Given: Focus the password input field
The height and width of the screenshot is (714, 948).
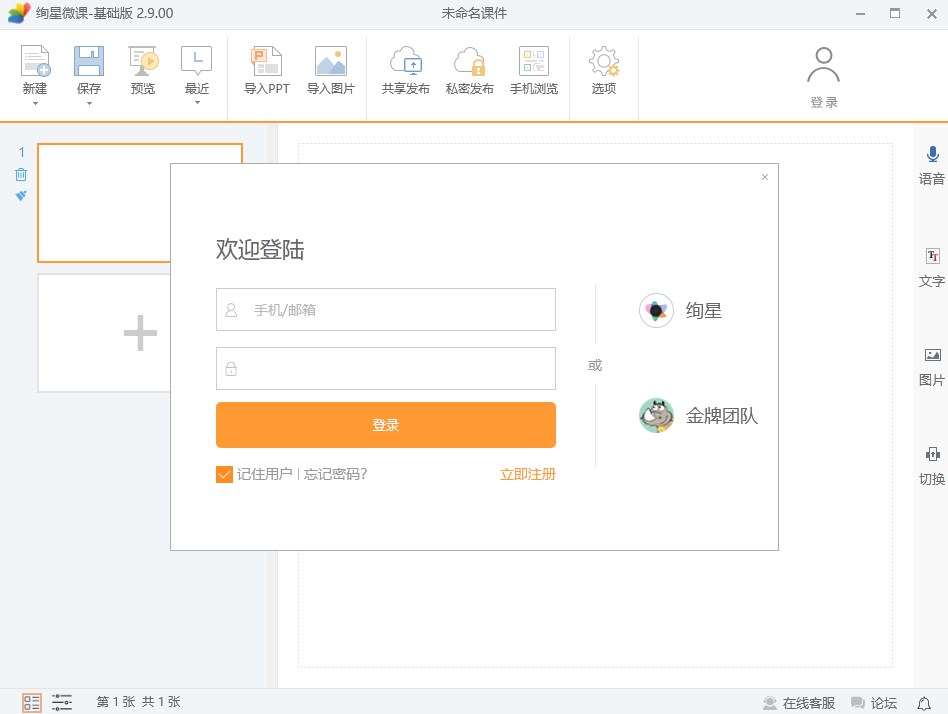Looking at the screenshot, I should (386, 368).
